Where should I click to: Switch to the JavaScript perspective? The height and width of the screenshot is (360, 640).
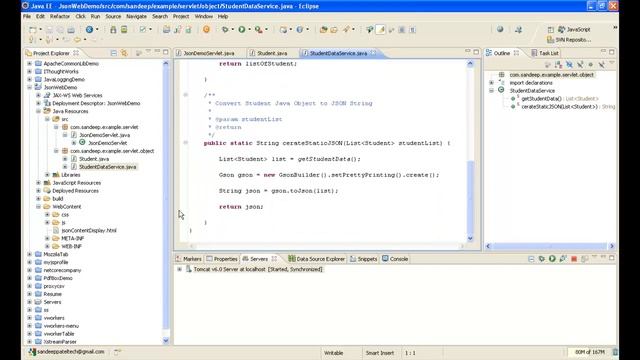tap(575, 29)
